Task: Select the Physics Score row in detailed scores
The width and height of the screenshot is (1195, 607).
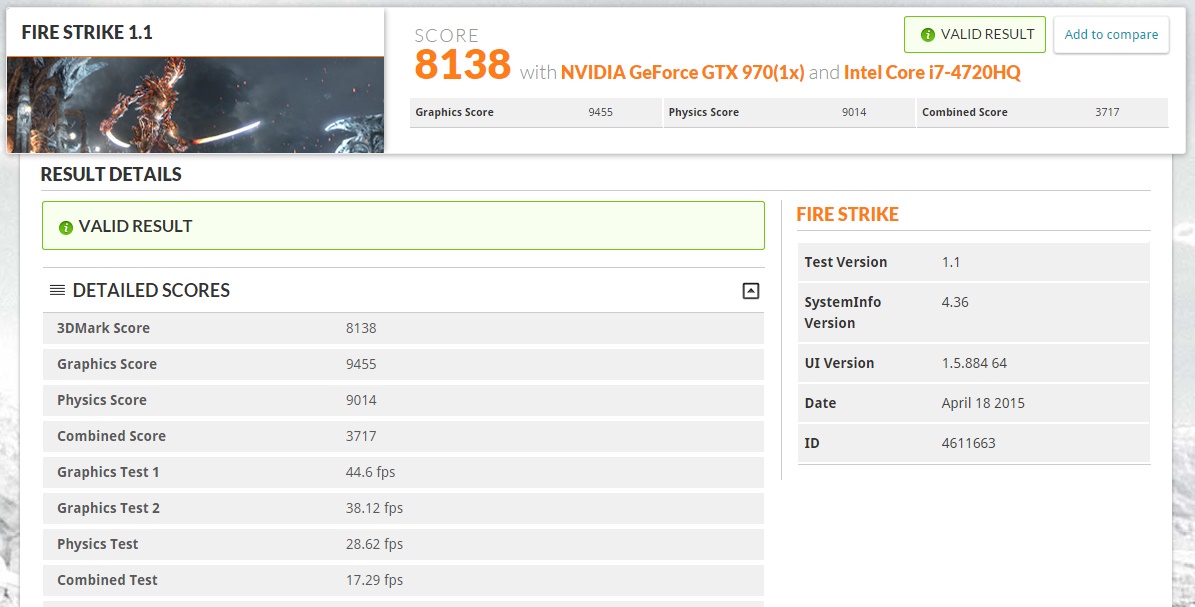Action: tap(403, 400)
